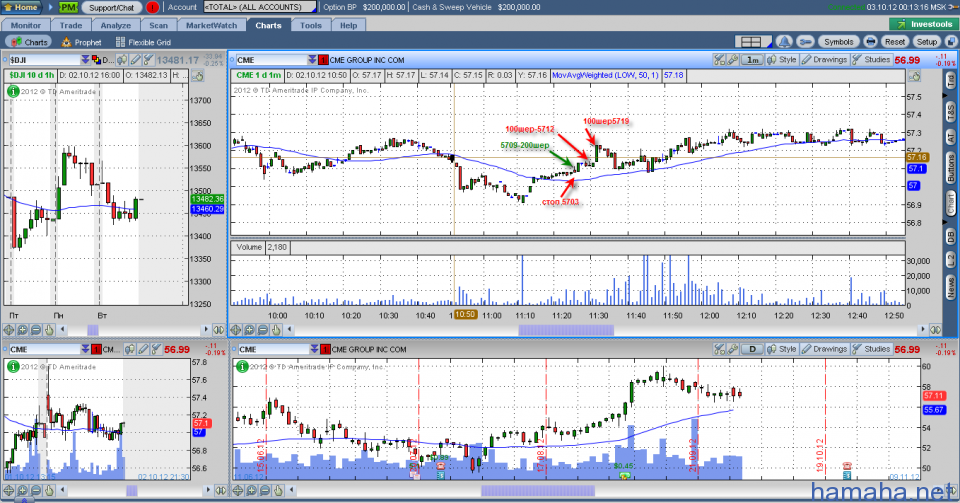The height and width of the screenshot is (503, 960).
Task: Click the Reset button
Action: (x=894, y=42)
